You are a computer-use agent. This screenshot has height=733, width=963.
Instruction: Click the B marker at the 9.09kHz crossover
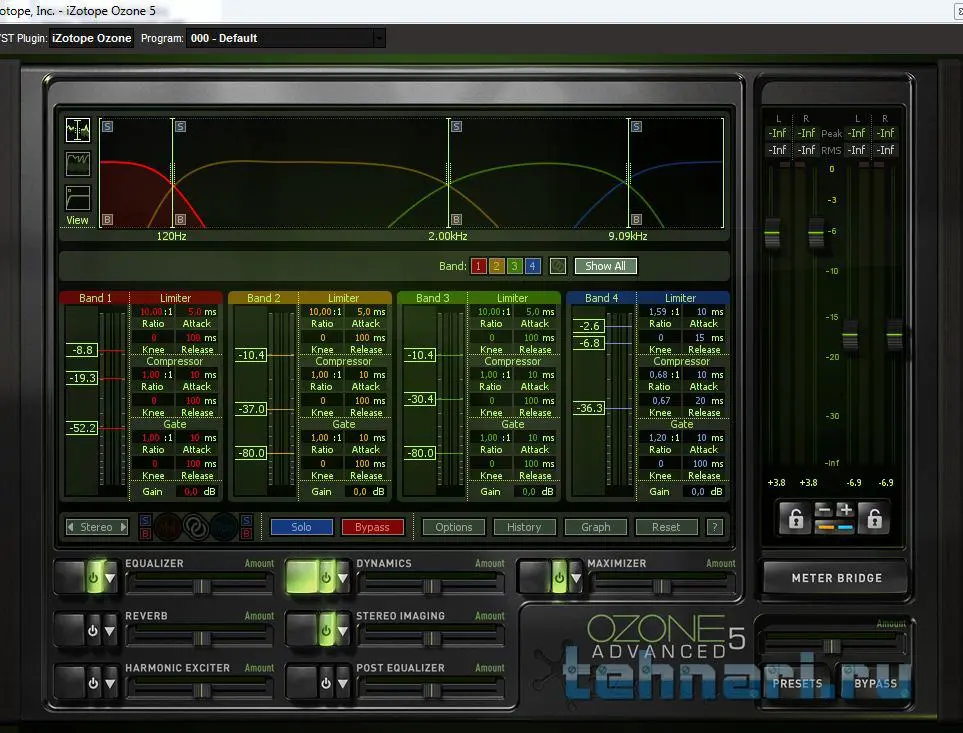click(x=636, y=219)
